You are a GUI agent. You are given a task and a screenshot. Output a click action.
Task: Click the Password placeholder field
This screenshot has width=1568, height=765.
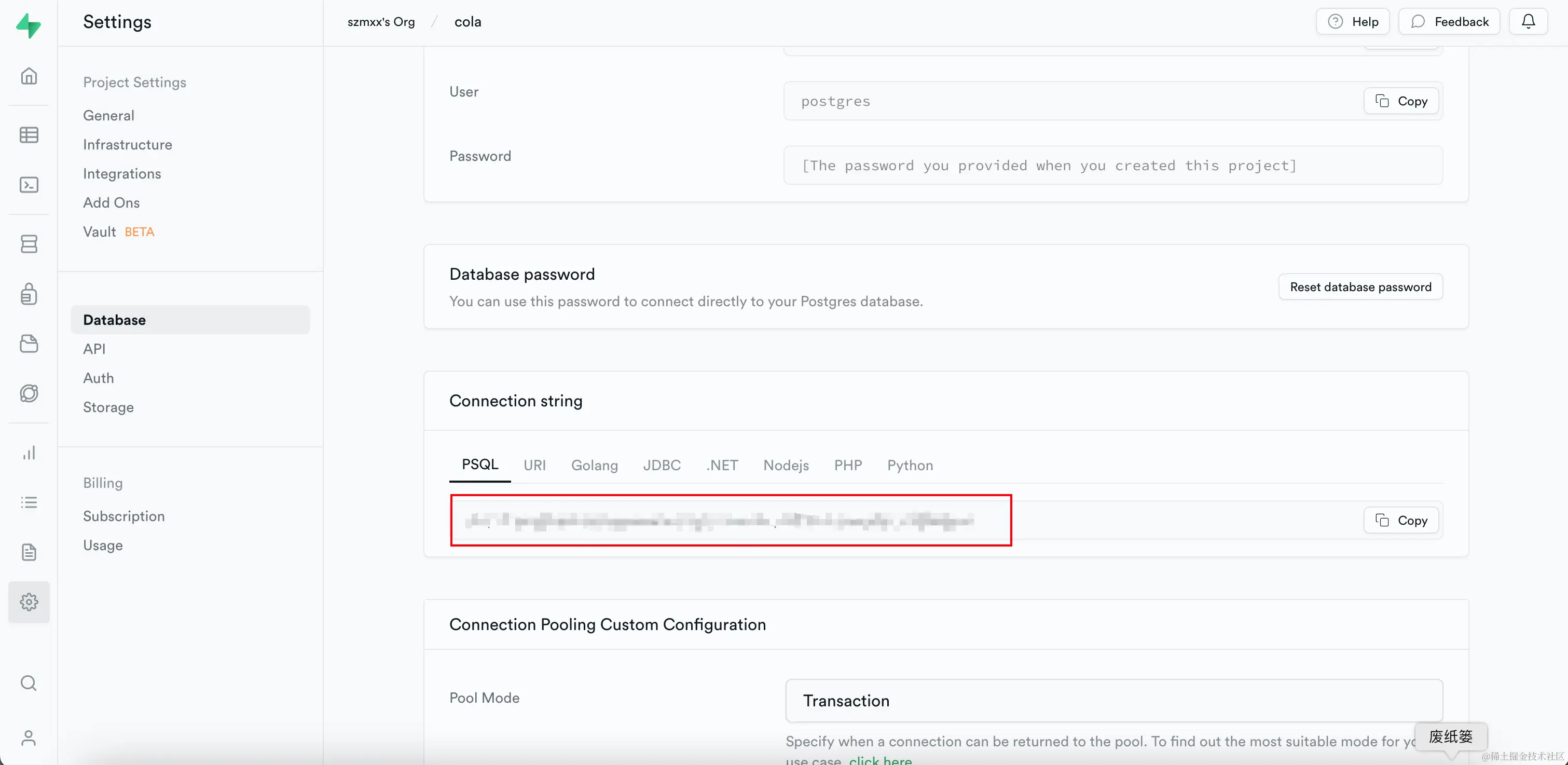coord(1112,165)
